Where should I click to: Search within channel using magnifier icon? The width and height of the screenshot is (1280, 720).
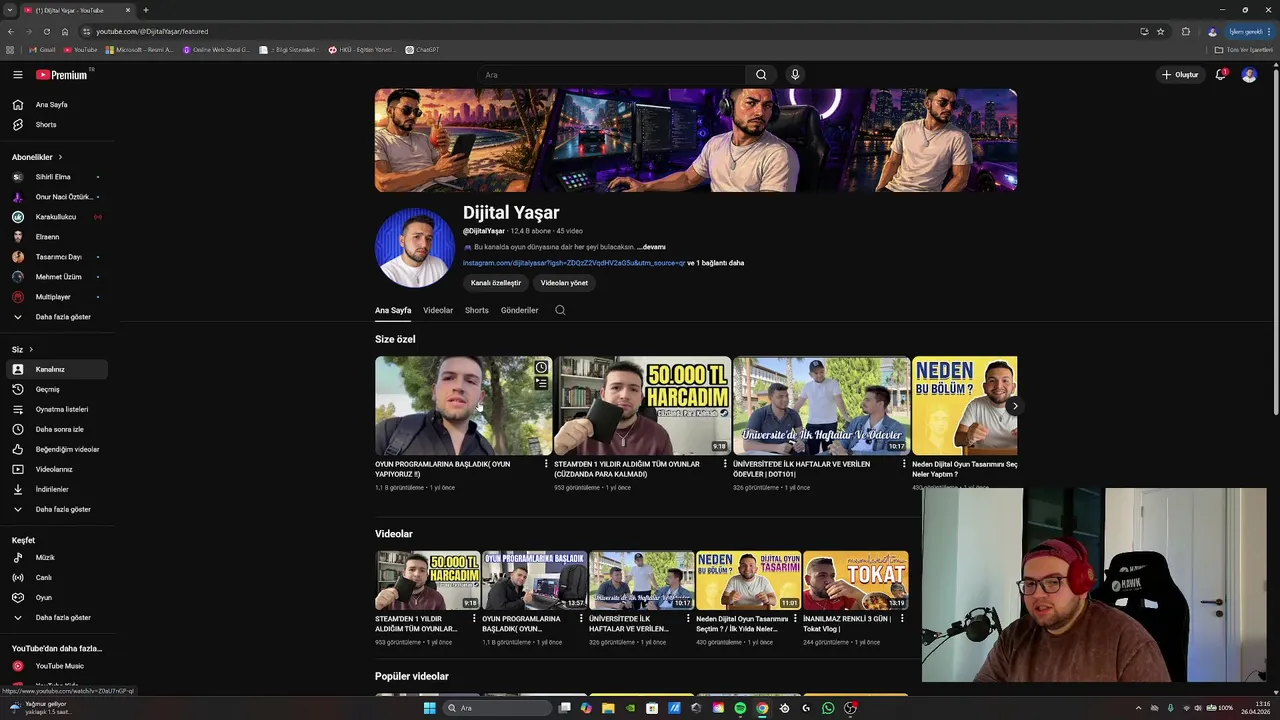560,310
